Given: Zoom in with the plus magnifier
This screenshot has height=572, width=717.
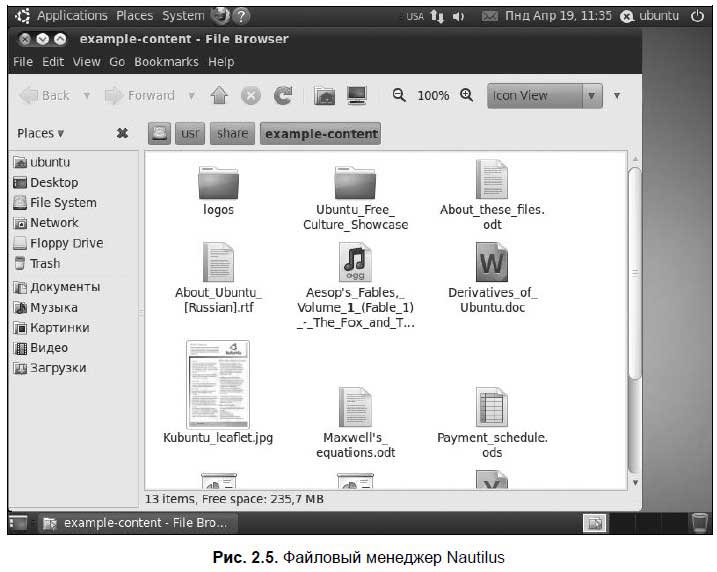Looking at the screenshot, I should [x=466, y=95].
